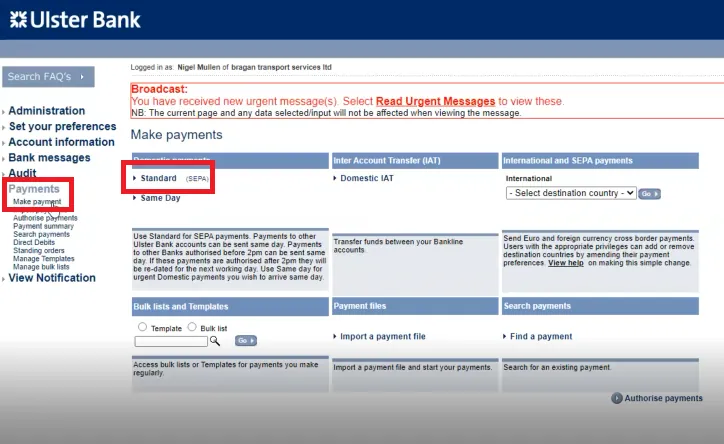The height and width of the screenshot is (444, 724).
Task: Open Manage bulk lists in sidebar
Action: (x=41, y=267)
